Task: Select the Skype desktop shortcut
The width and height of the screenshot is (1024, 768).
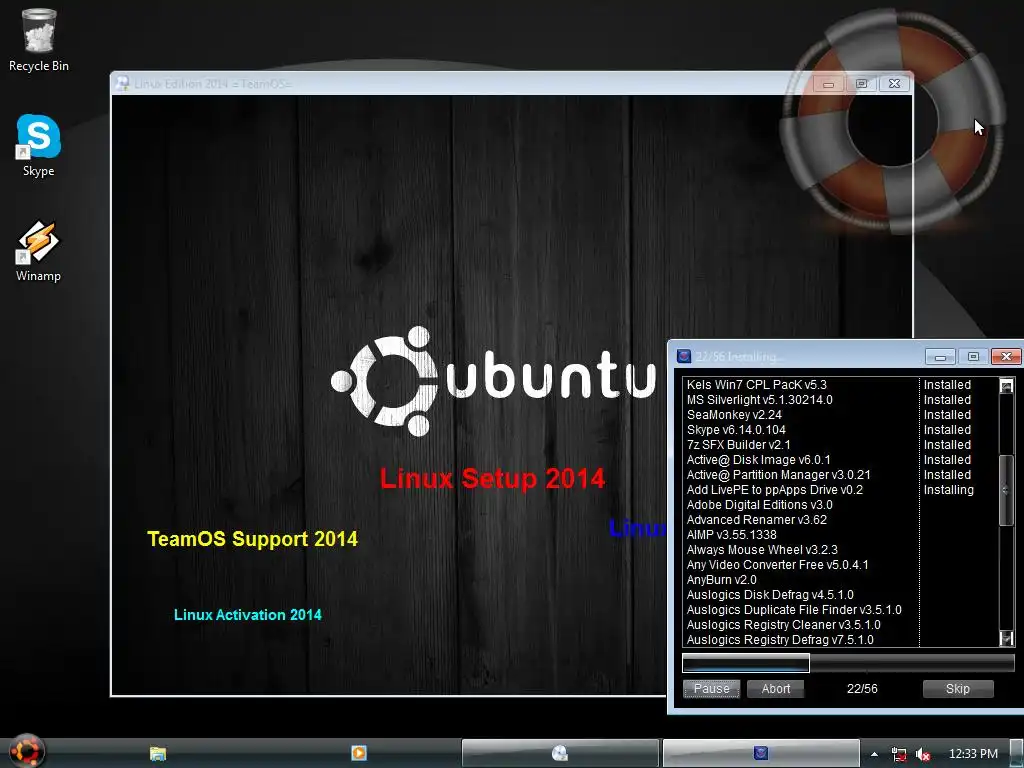Action: 39,146
